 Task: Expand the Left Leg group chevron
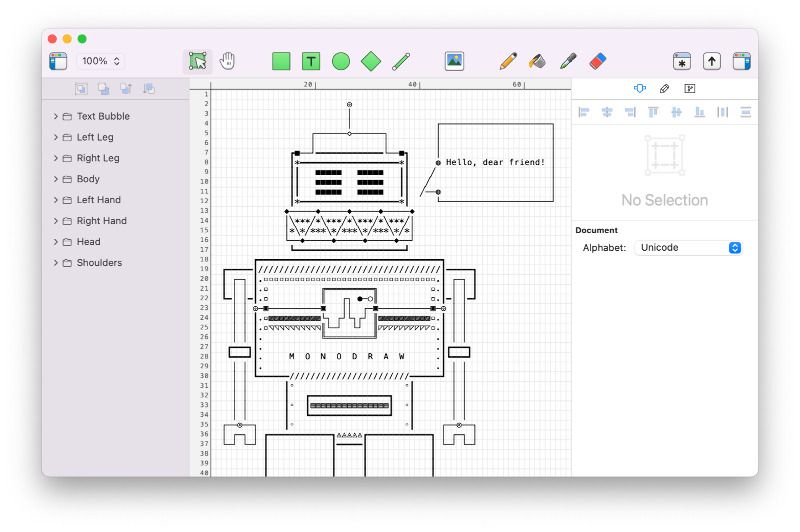tap(56, 137)
